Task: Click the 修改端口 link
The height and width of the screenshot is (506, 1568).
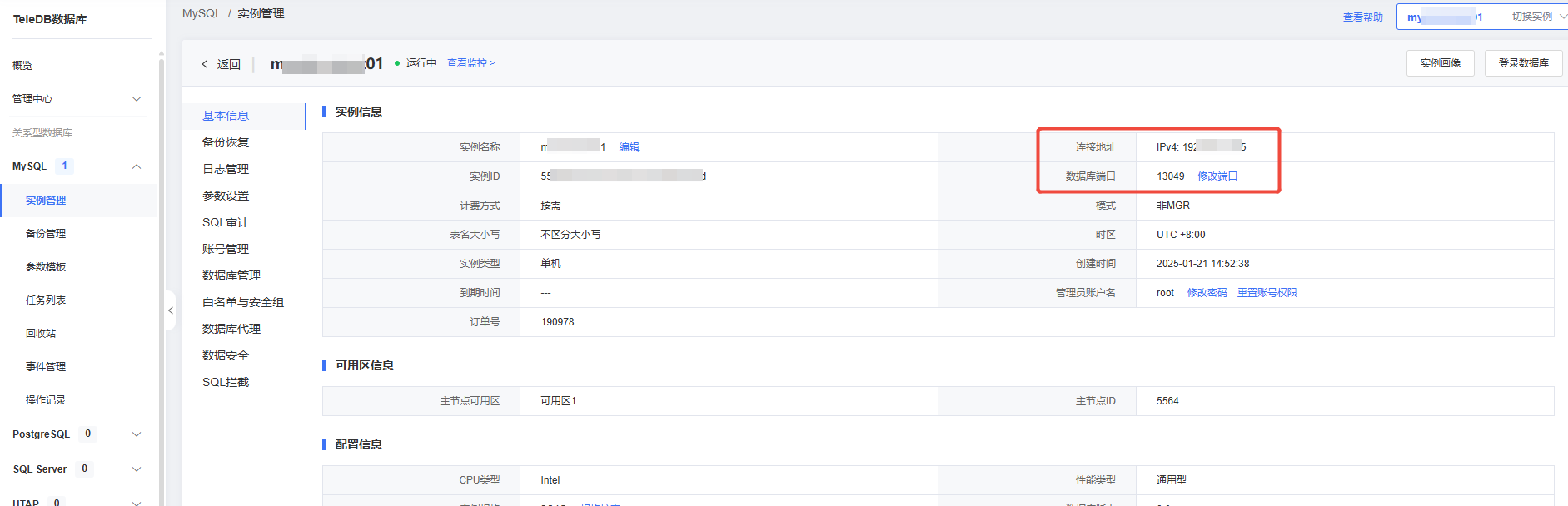Action: (1217, 176)
